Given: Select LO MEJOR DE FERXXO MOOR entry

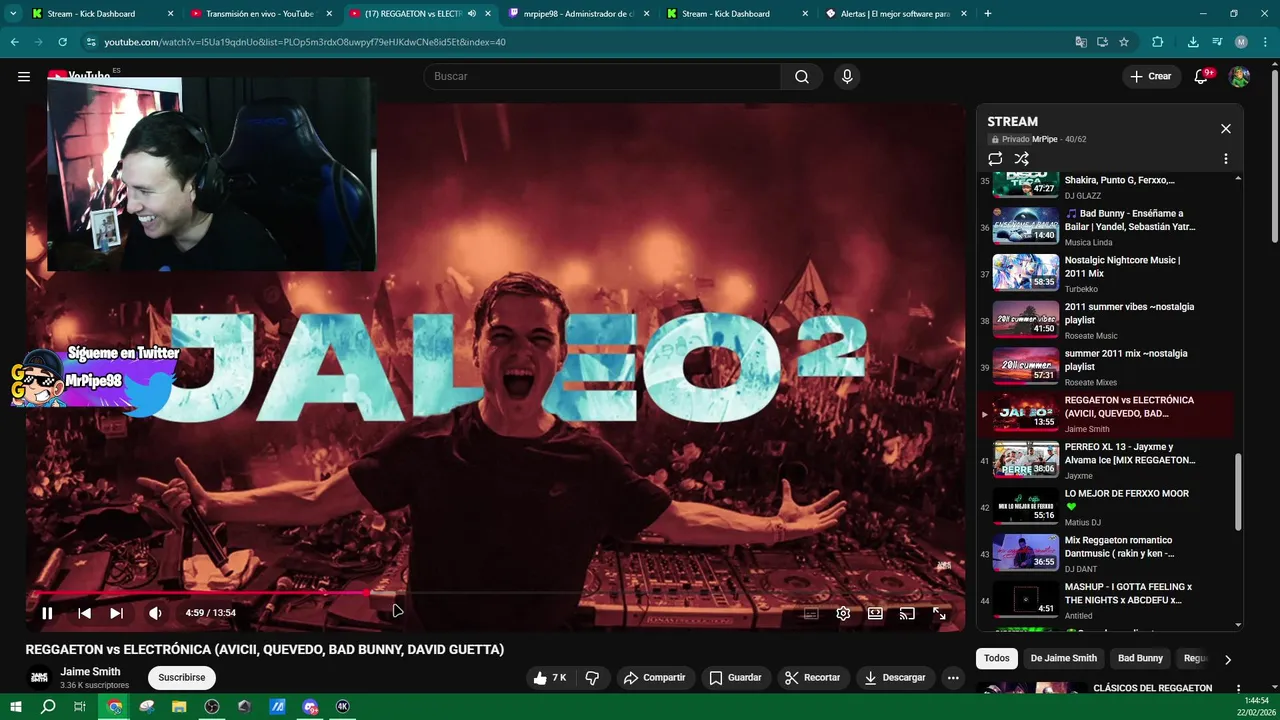Looking at the screenshot, I should [x=1105, y=507].
